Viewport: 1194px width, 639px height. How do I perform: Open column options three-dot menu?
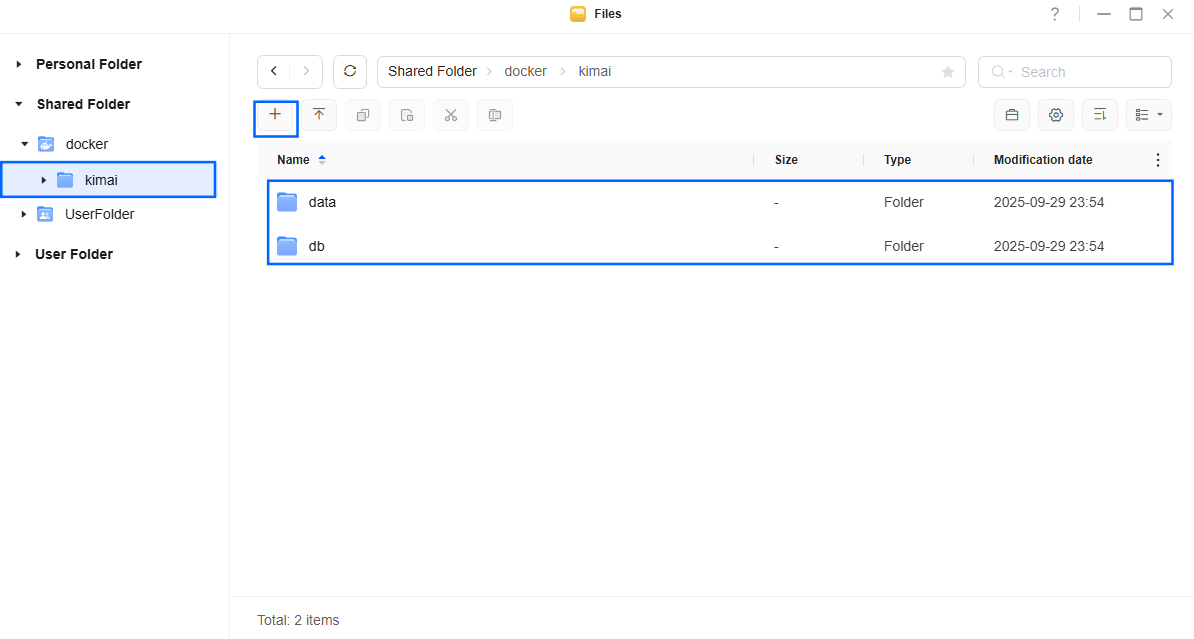(1157, 160)
